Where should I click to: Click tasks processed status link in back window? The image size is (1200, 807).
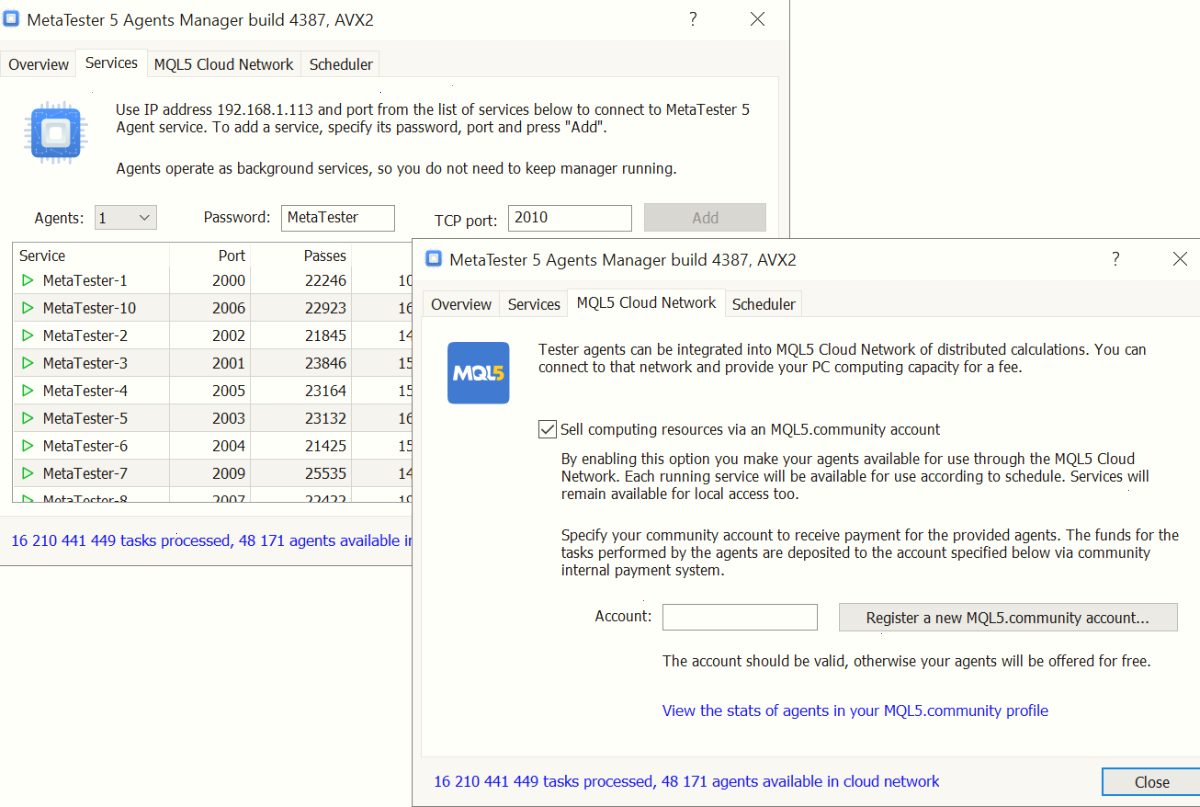click(211, 541)
